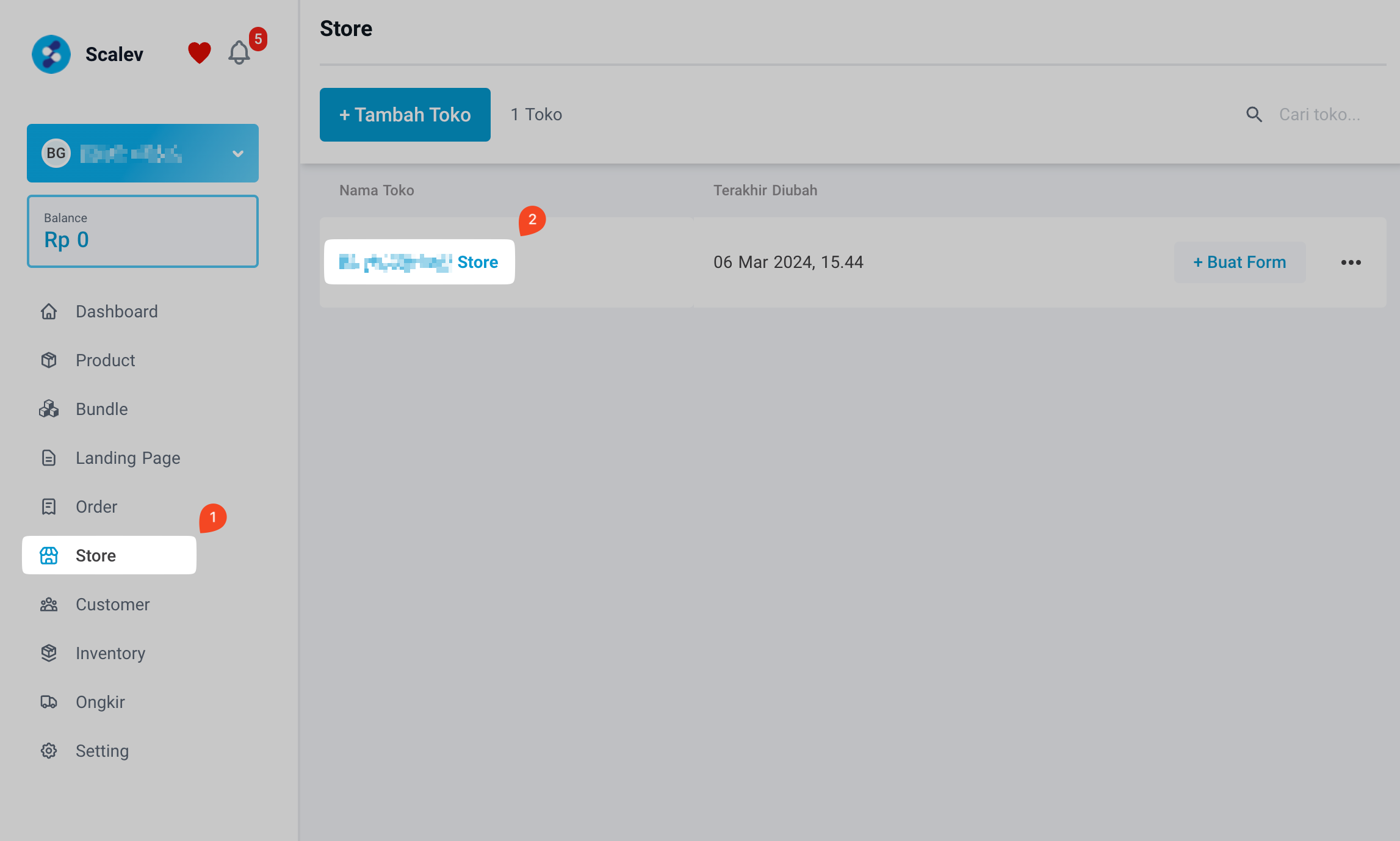Click the heart favorites icon

pyautogui.click(x=198, y=52)
